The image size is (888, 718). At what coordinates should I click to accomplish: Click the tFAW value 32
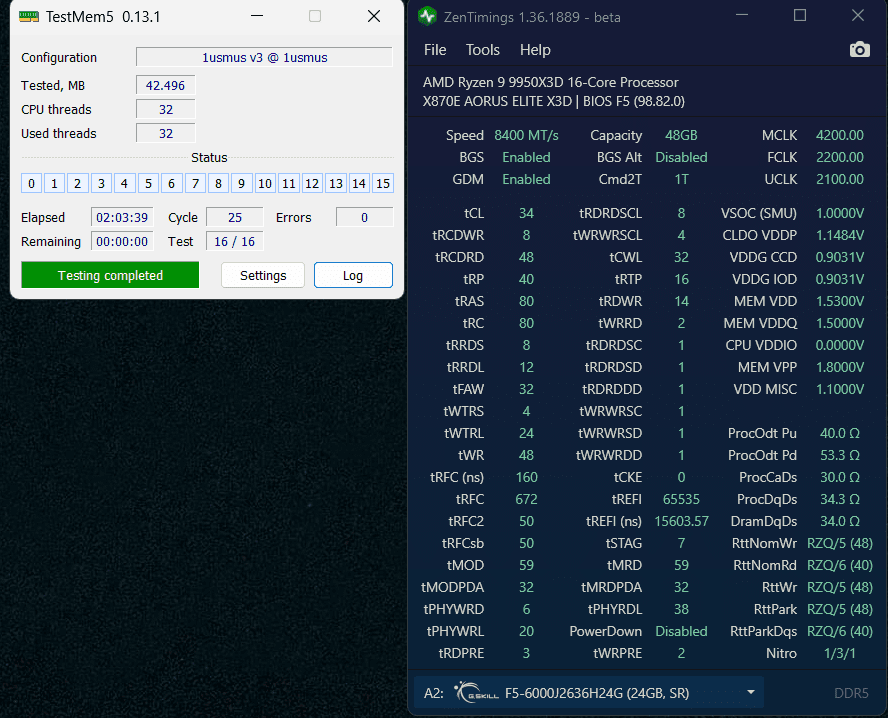526,390
